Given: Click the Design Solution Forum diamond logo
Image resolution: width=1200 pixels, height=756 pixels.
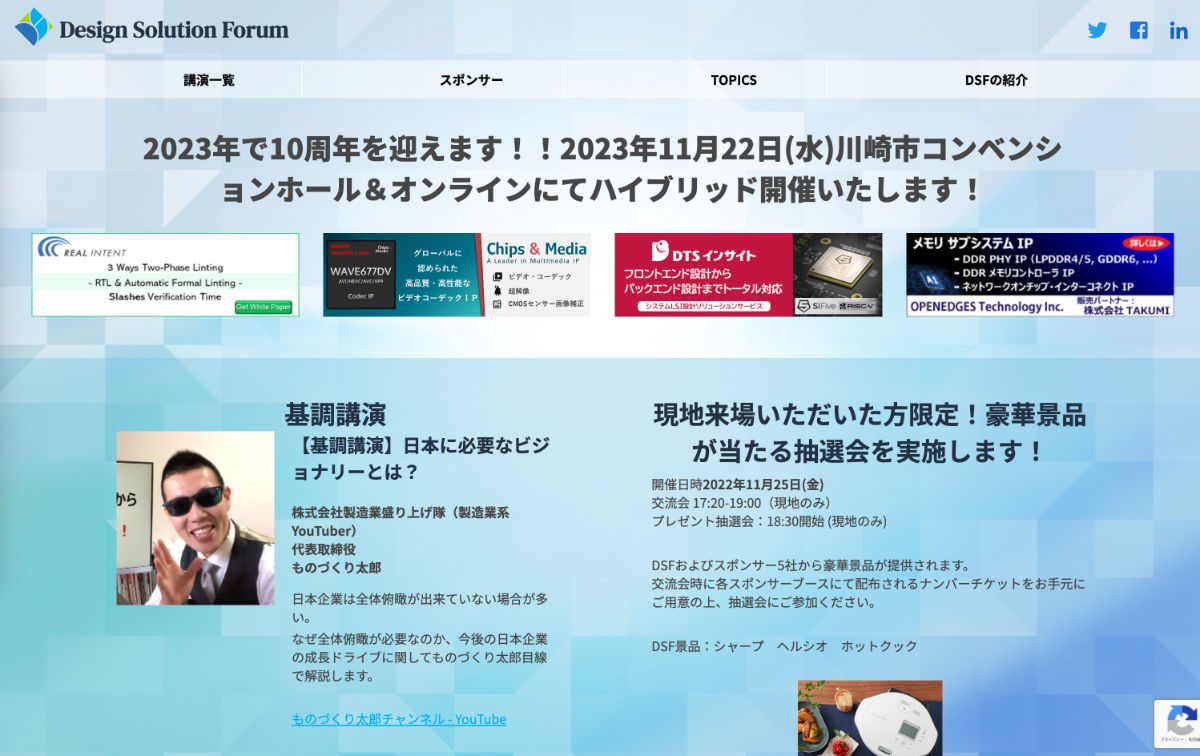Looking at the screenshot, I should (31, 30).
